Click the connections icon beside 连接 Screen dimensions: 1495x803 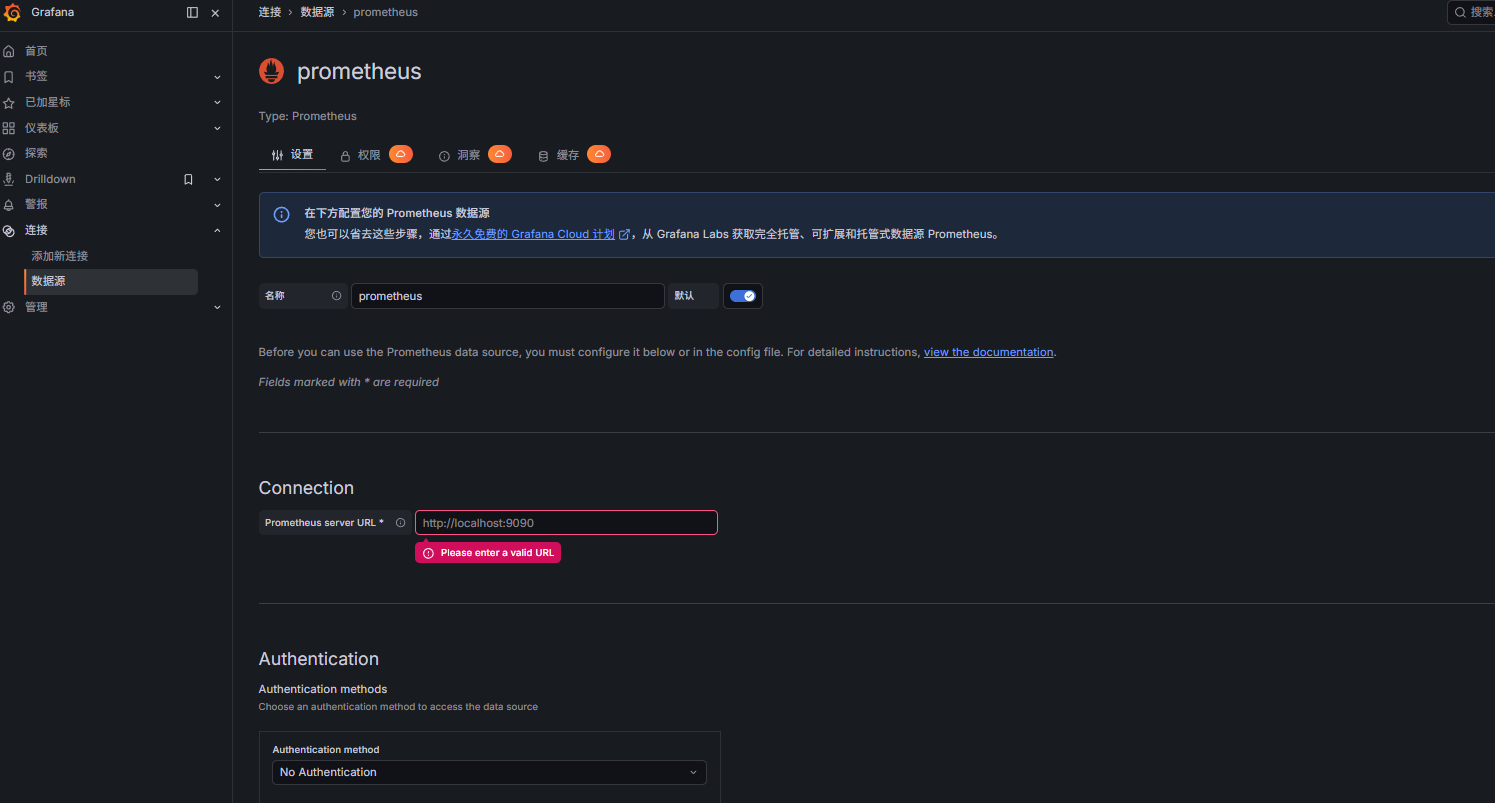click(x=9, y=230)
